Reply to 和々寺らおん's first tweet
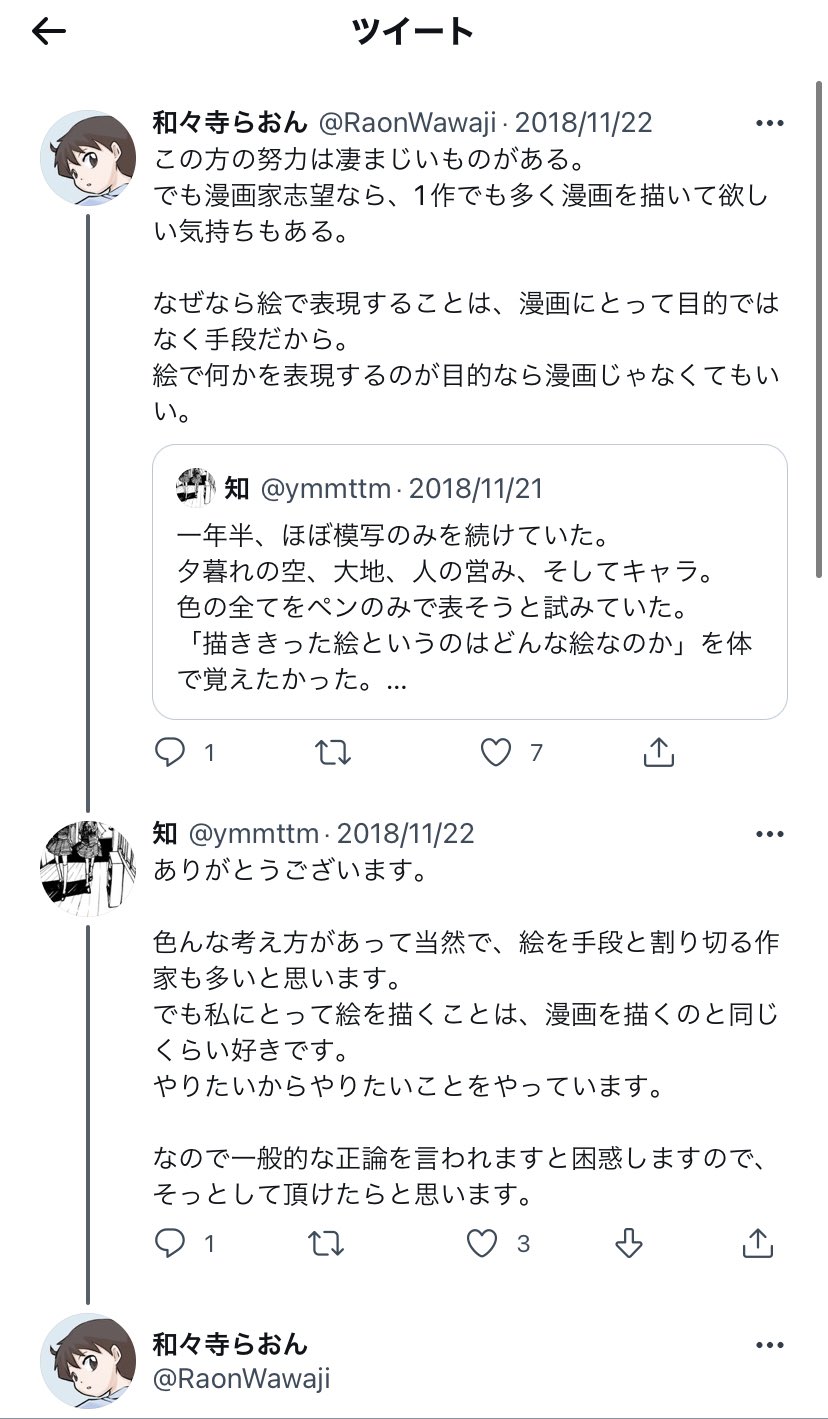The image size is (828, 1419). [171, 752]
